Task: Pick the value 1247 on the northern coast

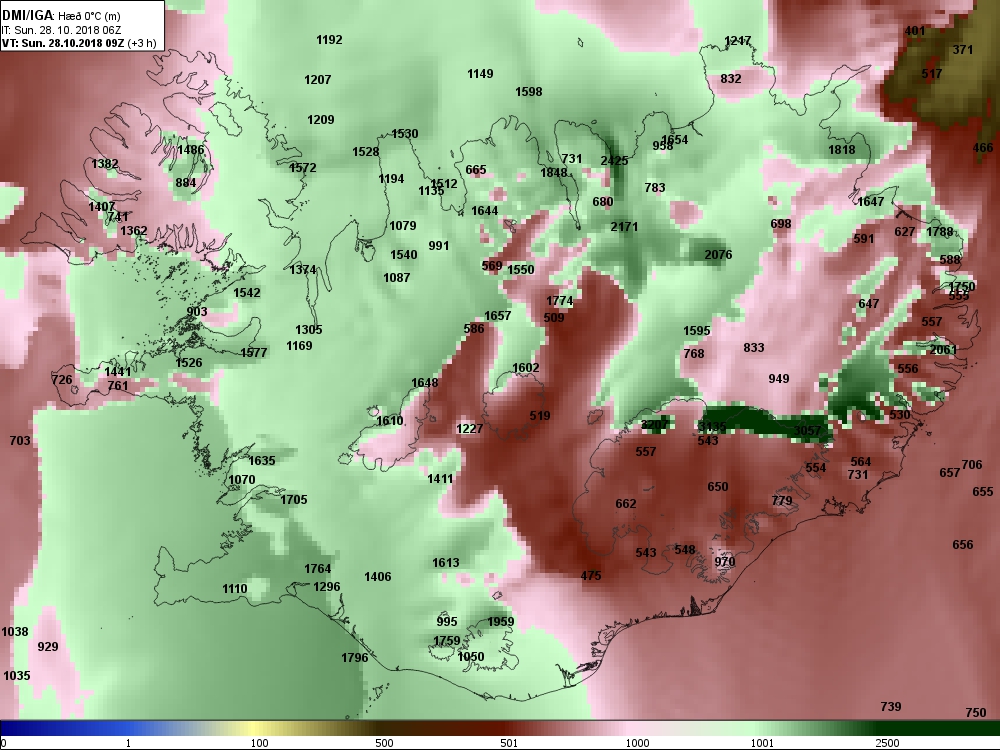Action: click(x=737, y=41)
